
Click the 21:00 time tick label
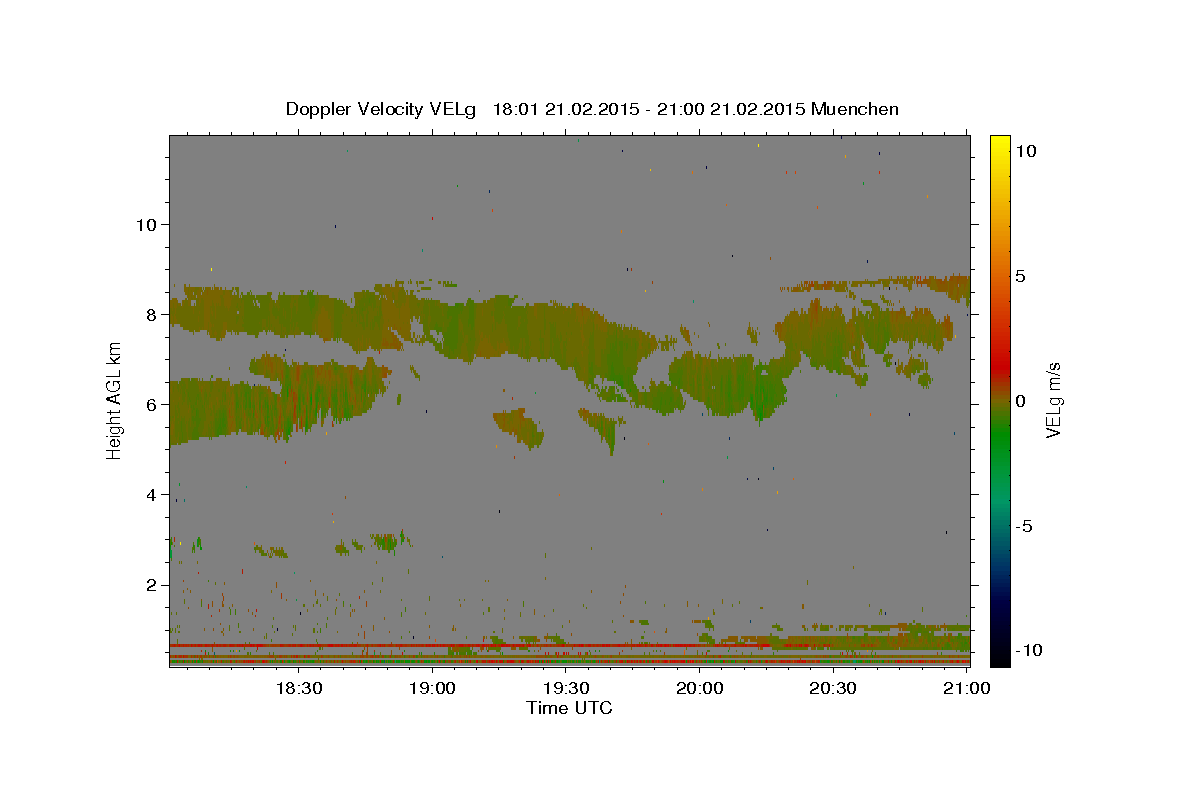tap(967, 688)
